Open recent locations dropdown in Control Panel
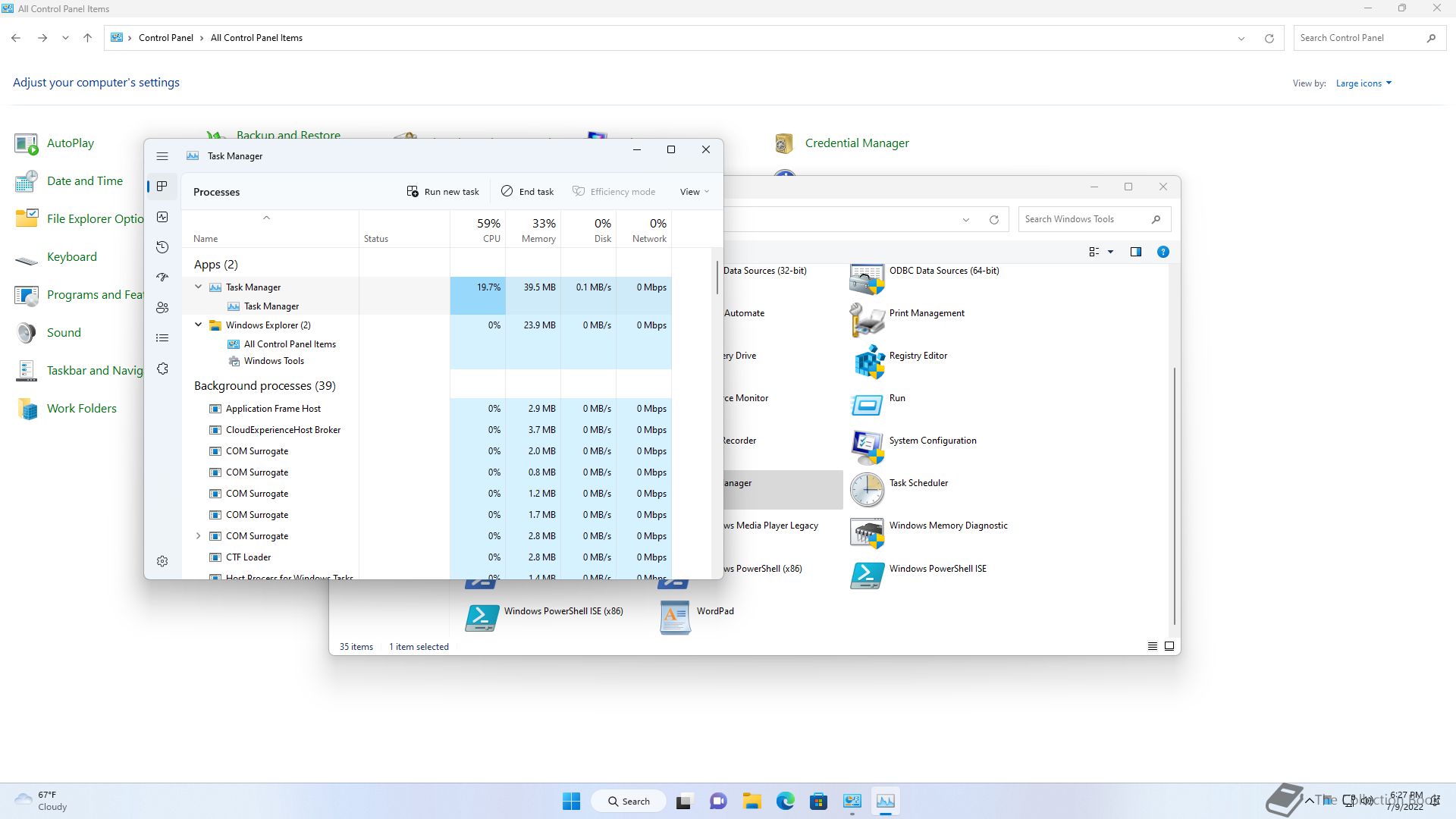Screen dimensions: 1456x819 (x=65, y=38)
